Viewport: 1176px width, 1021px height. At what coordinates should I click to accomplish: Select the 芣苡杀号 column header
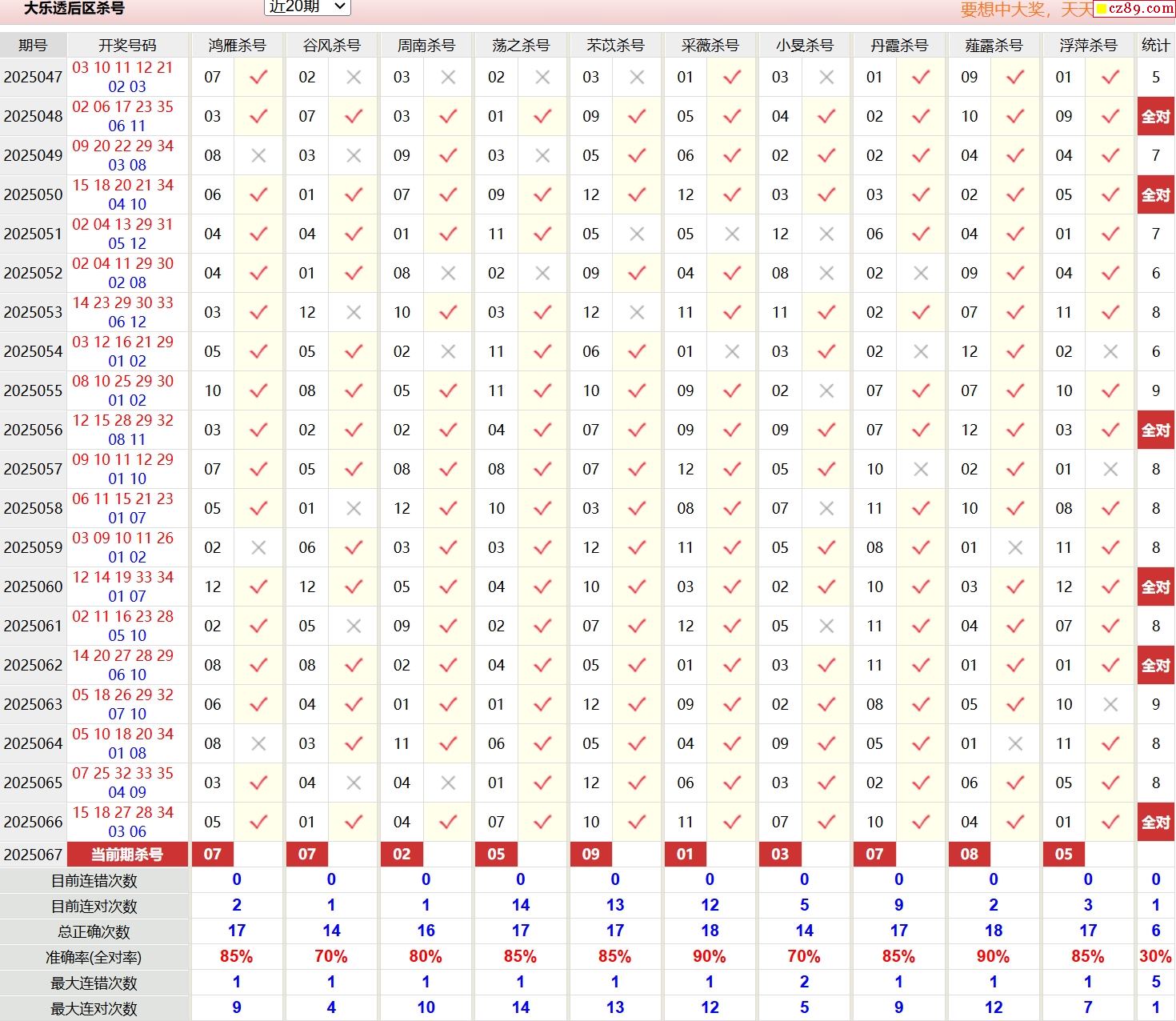coord(615,46)
